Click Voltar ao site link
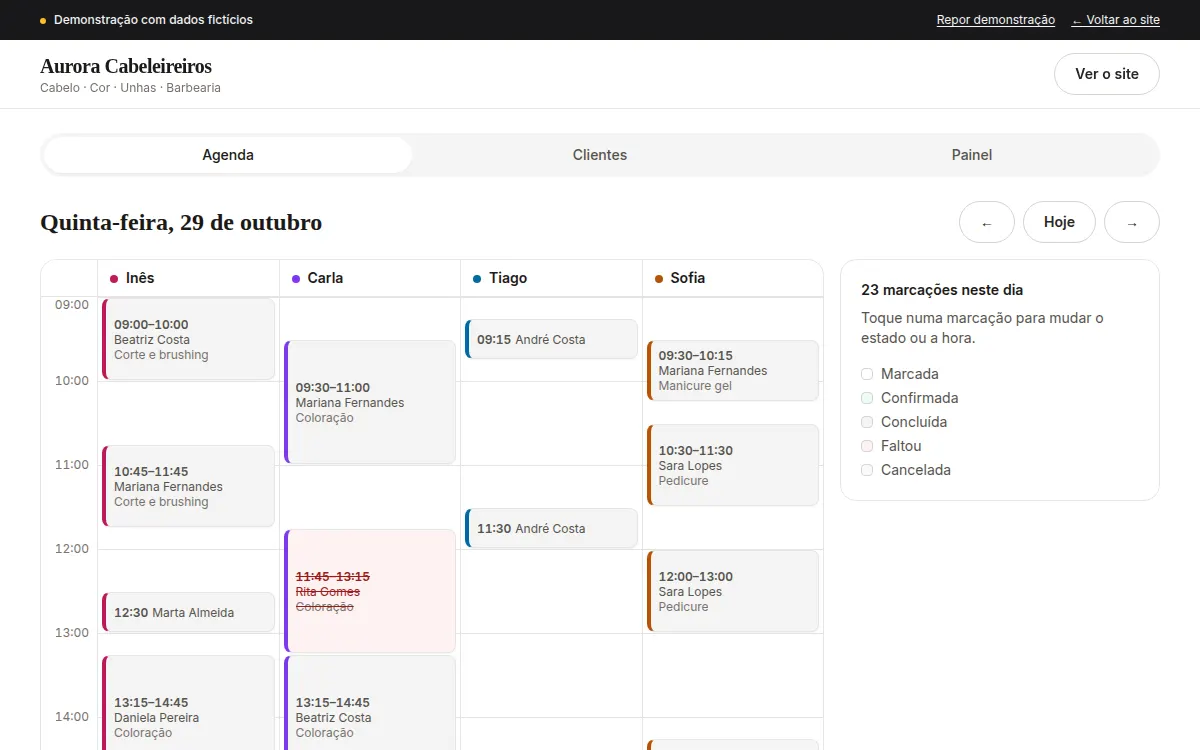 pos(1115,20)
